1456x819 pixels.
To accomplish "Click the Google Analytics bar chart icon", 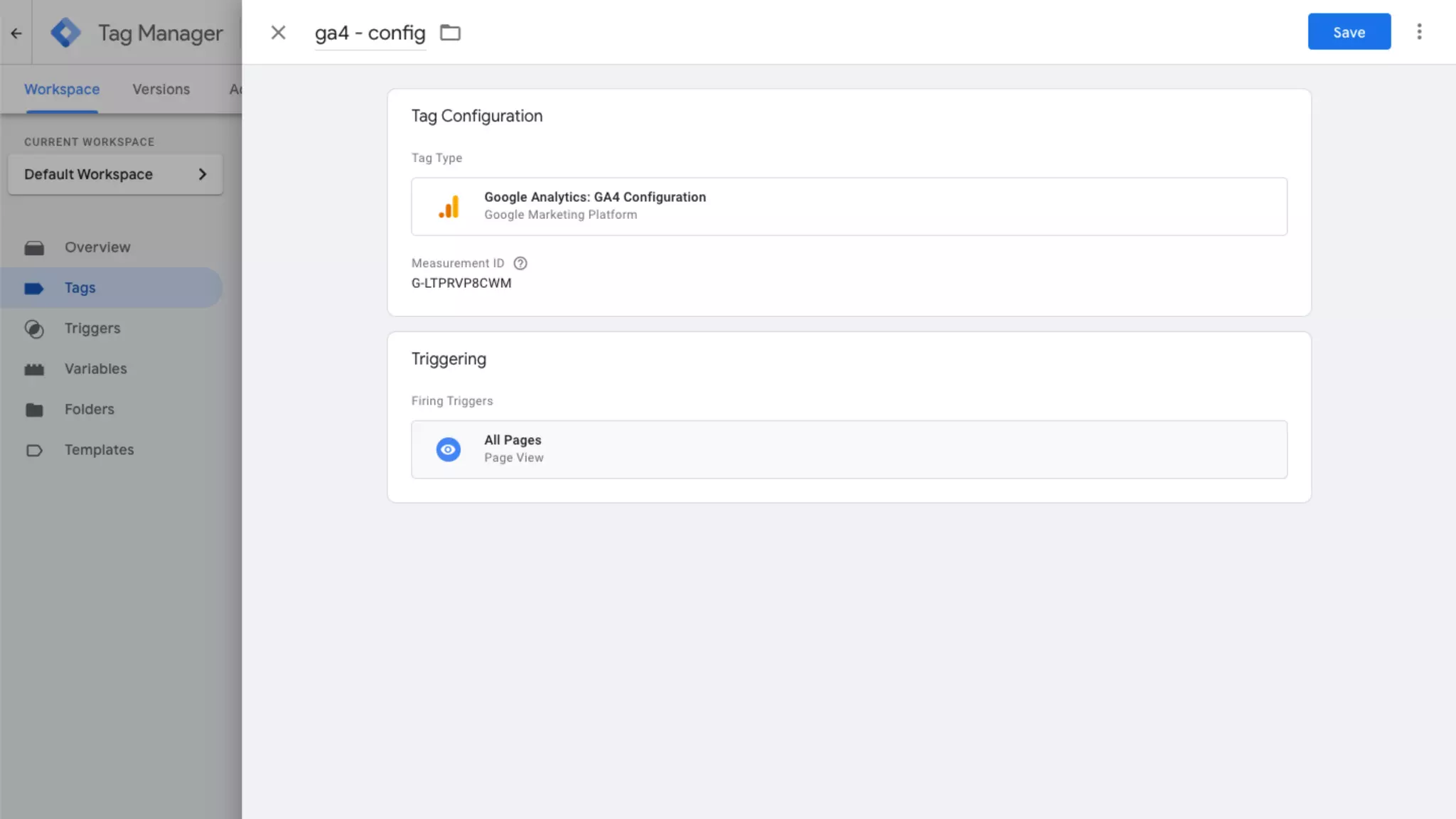I will pyautogui.click(x=449, y=207).
